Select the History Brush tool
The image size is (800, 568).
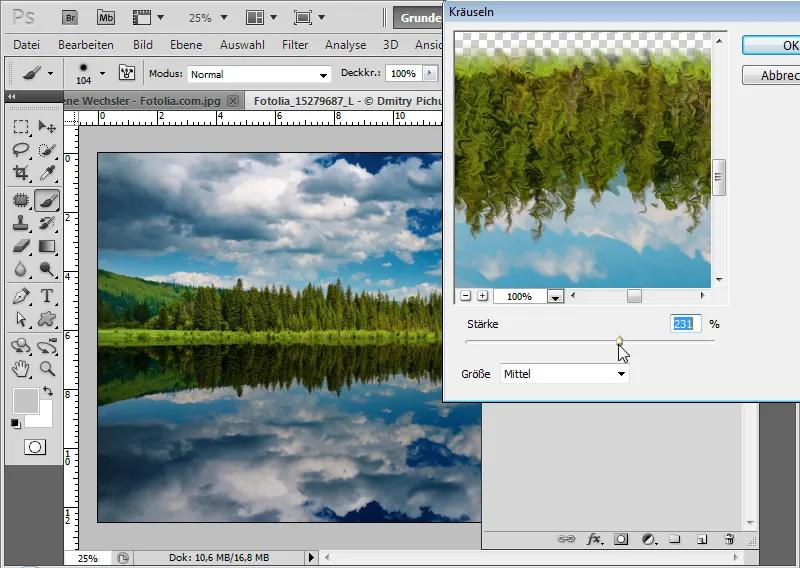(x=47, y=223)
